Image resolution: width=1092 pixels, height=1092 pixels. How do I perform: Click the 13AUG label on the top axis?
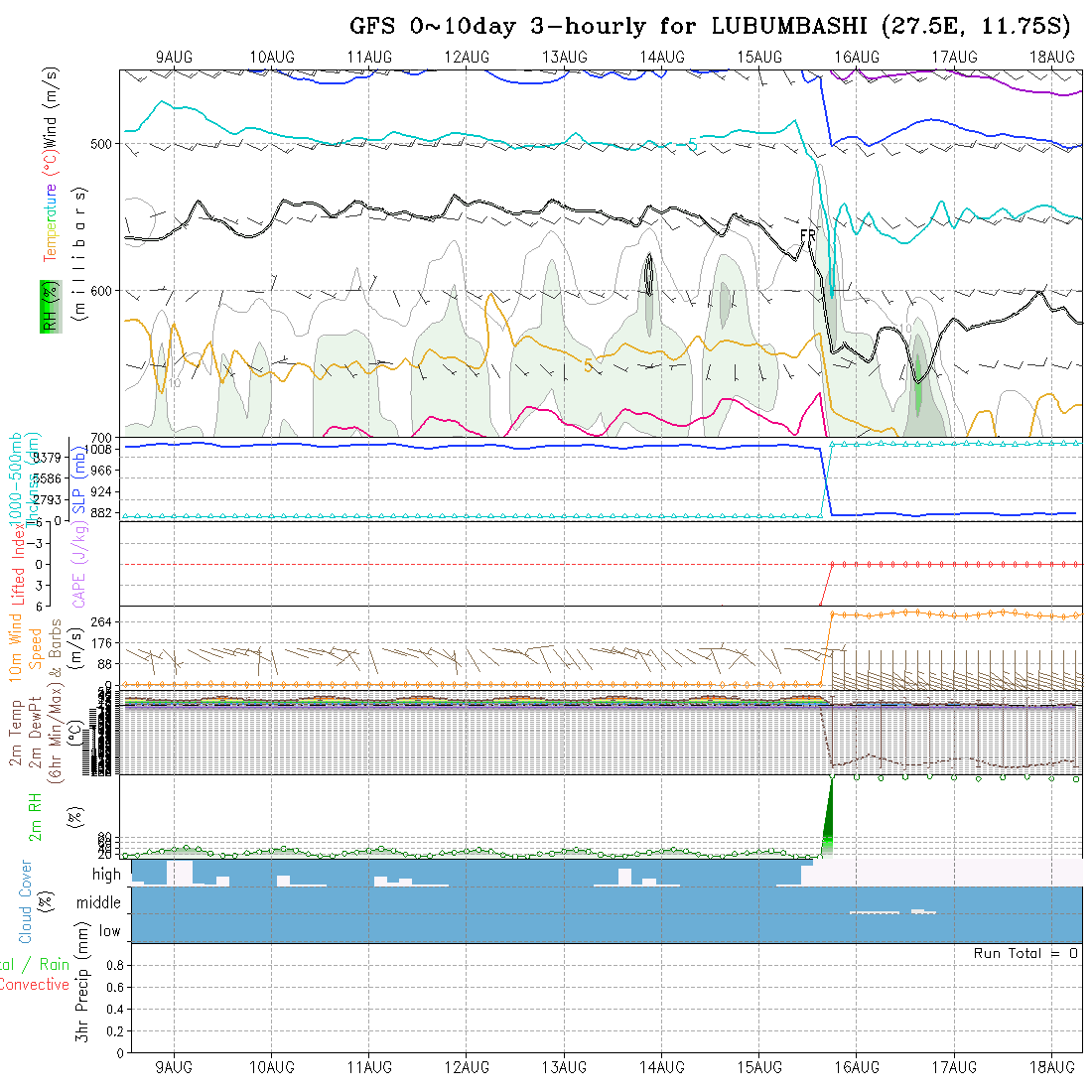564,58
